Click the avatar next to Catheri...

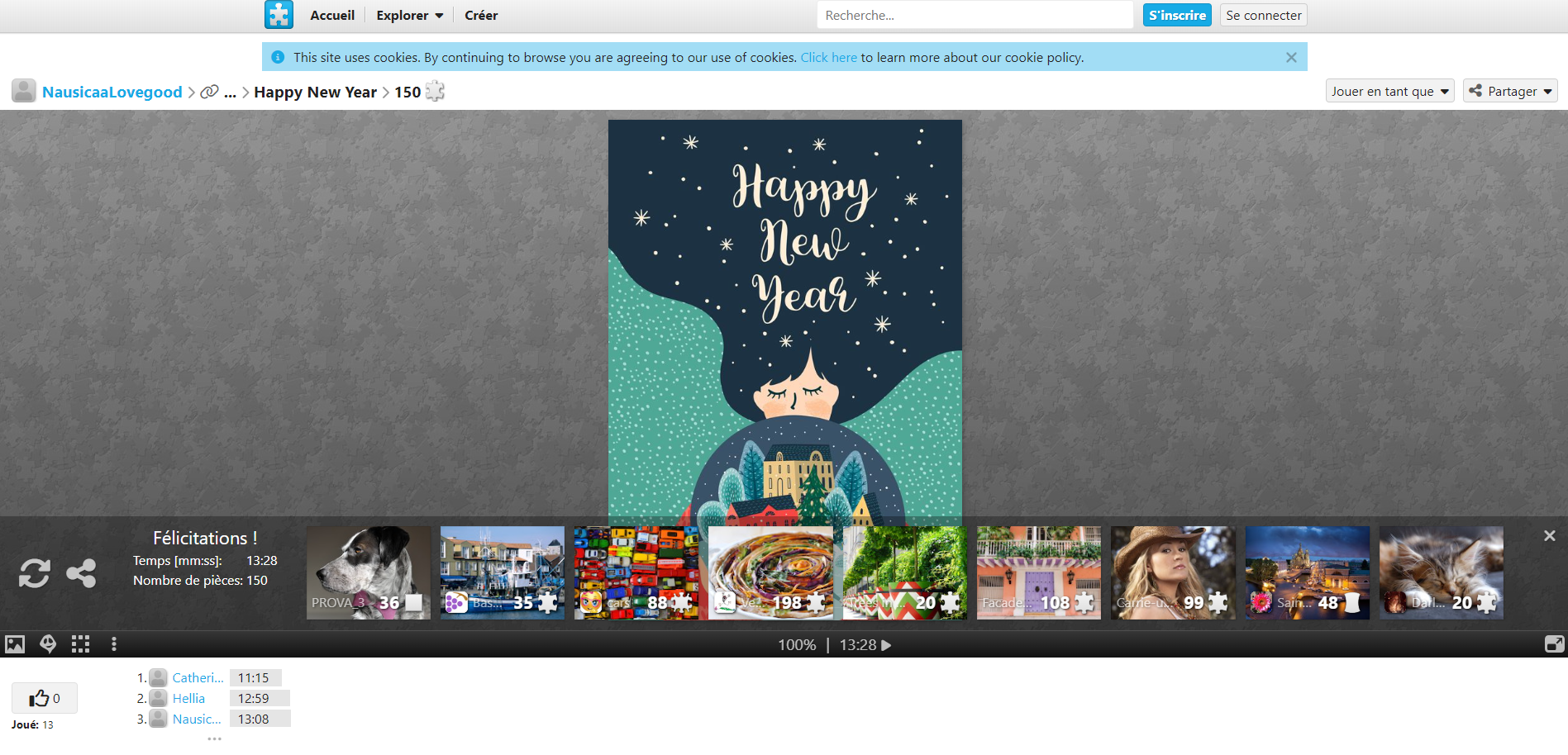[x=158, y=677]
